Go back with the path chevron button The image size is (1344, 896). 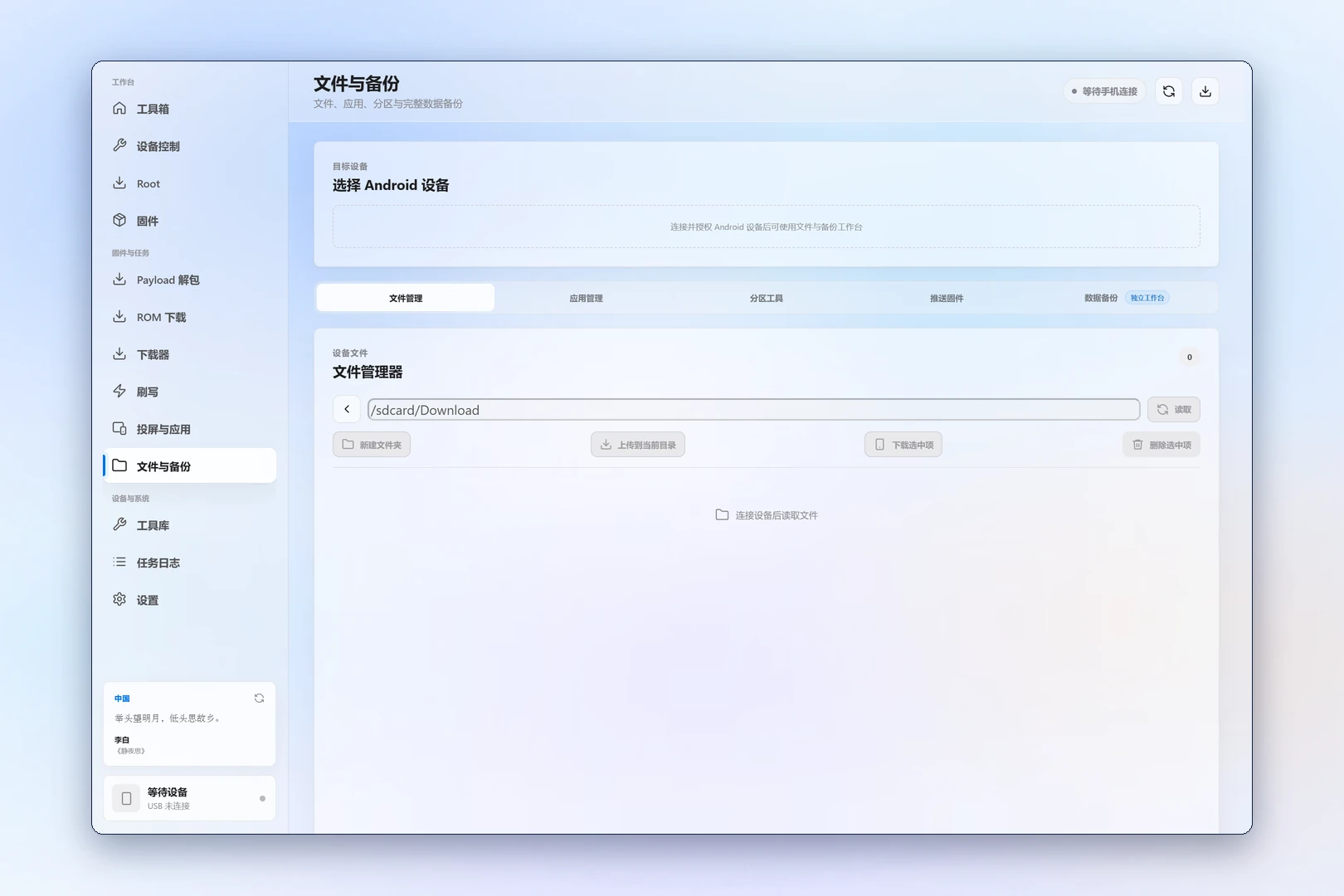click(x=347, y=409)
